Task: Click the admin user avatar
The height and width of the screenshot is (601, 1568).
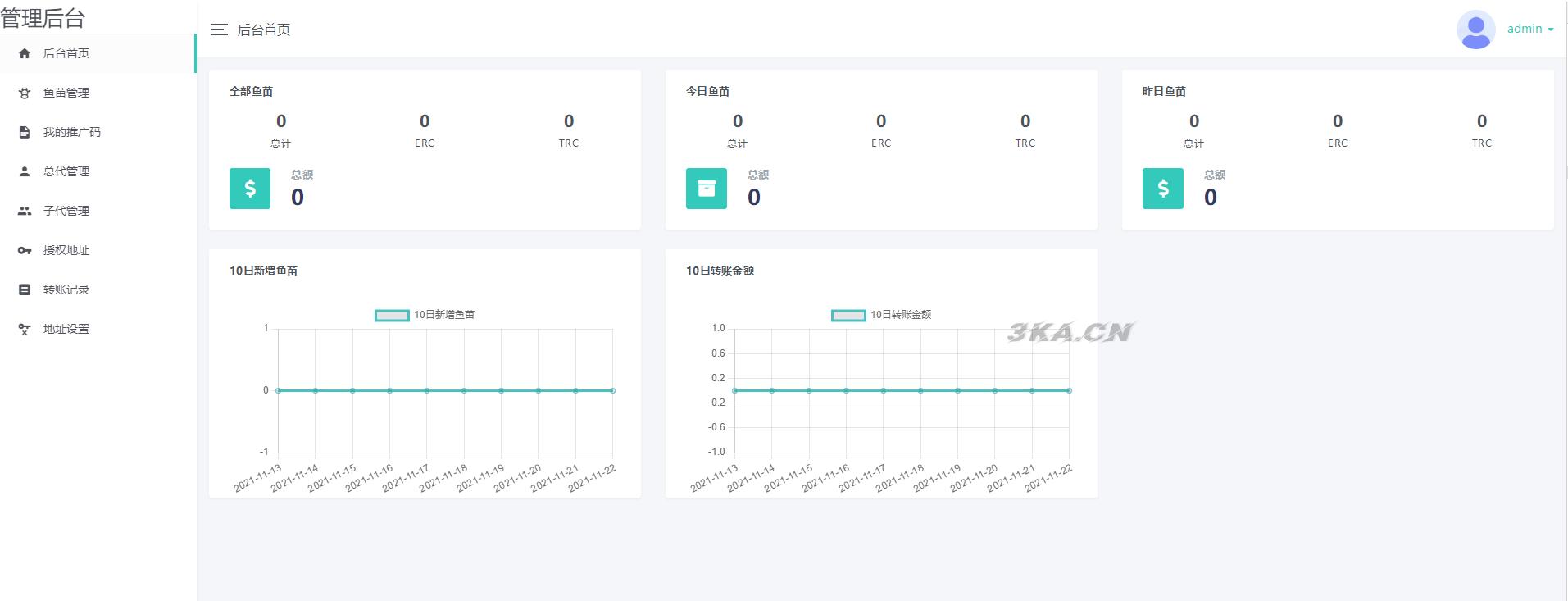Action: click(1475, 30)
